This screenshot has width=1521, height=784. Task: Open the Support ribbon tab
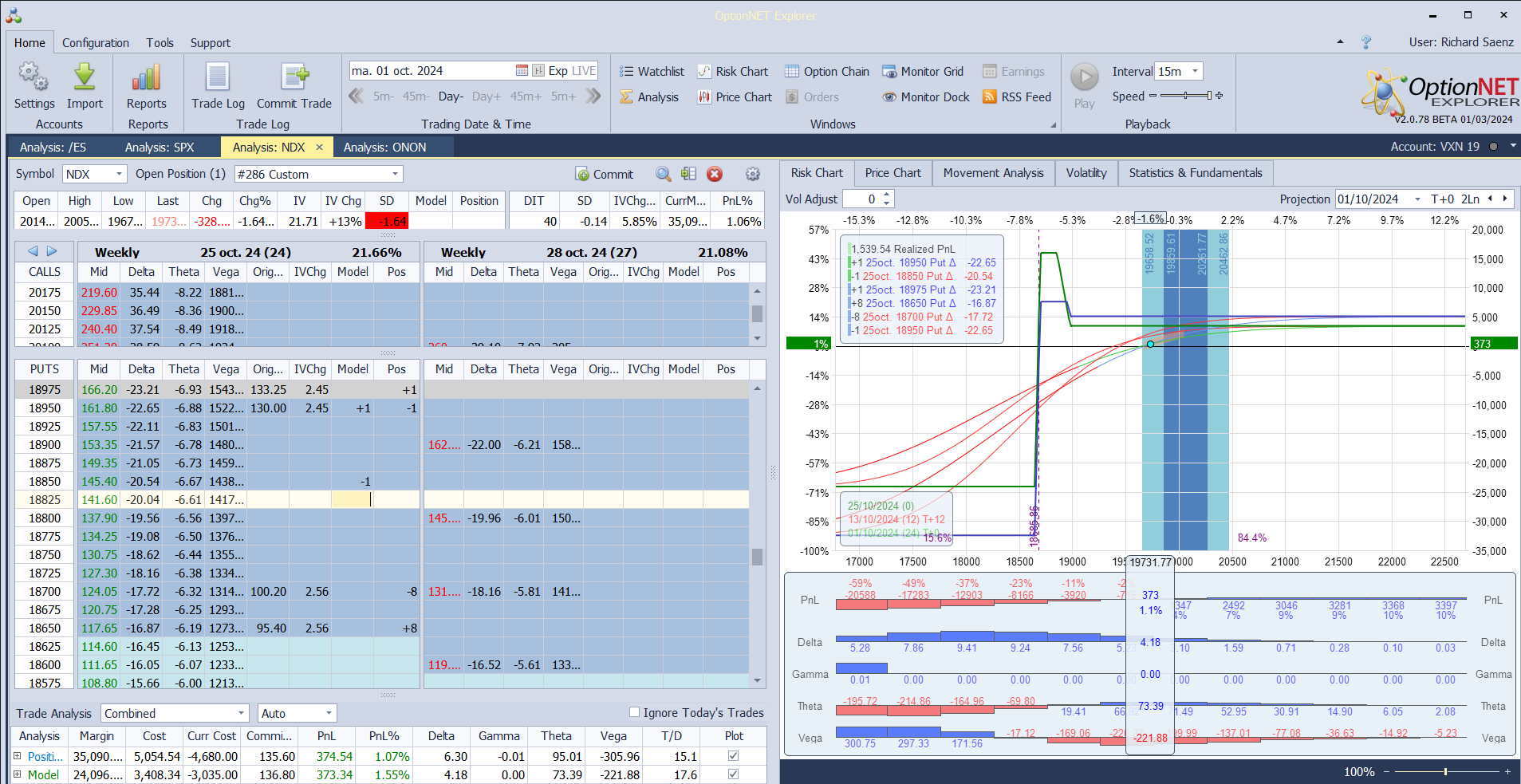click(x=211, y=43)
